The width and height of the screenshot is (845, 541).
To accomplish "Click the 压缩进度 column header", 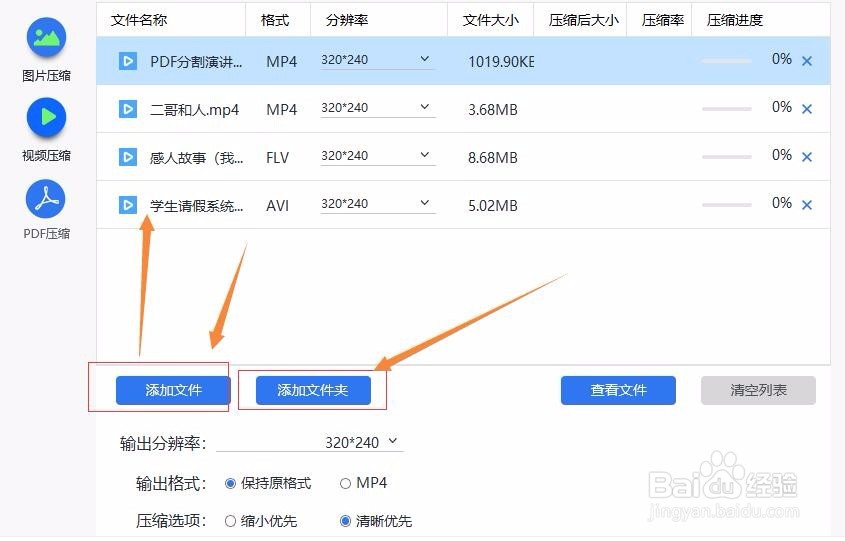I will point(735,20).
